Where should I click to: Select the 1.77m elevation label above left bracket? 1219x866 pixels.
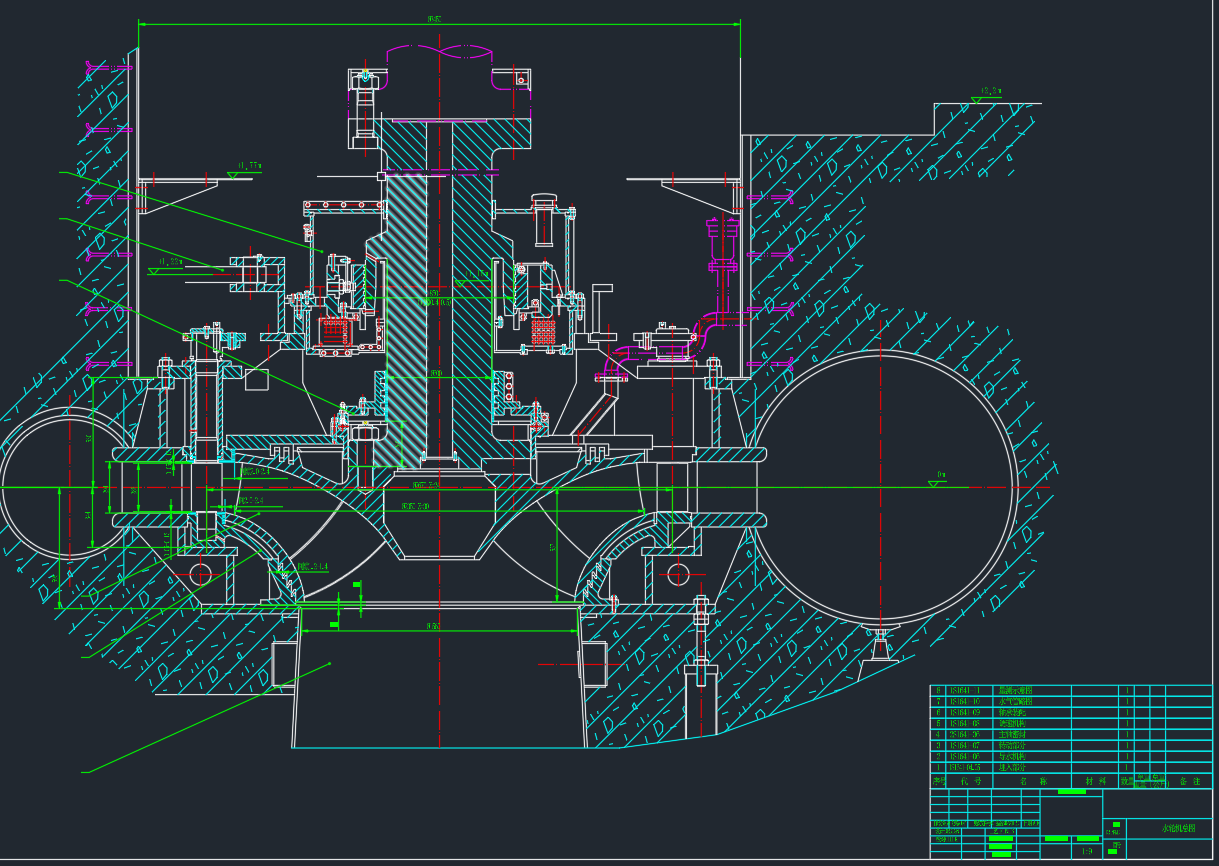[x=247, y=166]
